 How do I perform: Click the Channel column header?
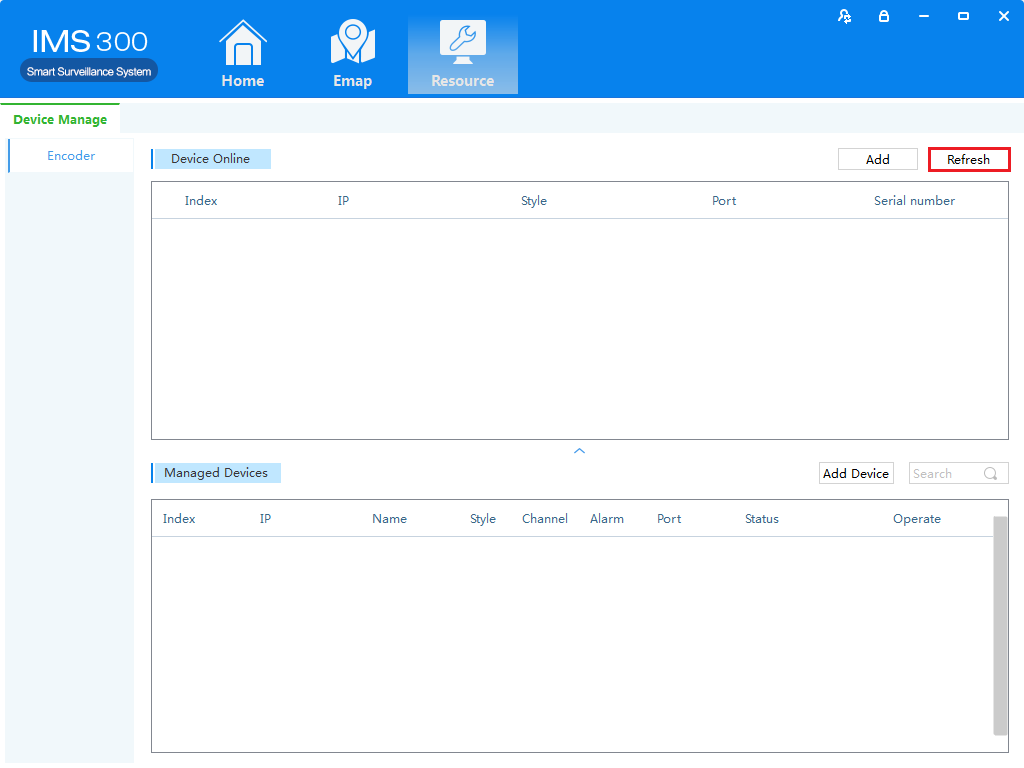pyautogui.click(x=544, y=519)
